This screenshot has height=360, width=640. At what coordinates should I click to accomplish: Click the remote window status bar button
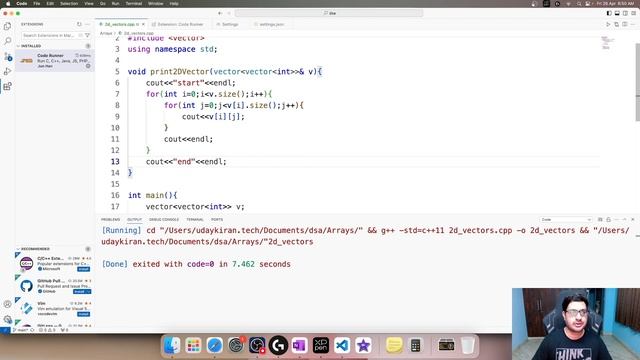pos(5,330)
